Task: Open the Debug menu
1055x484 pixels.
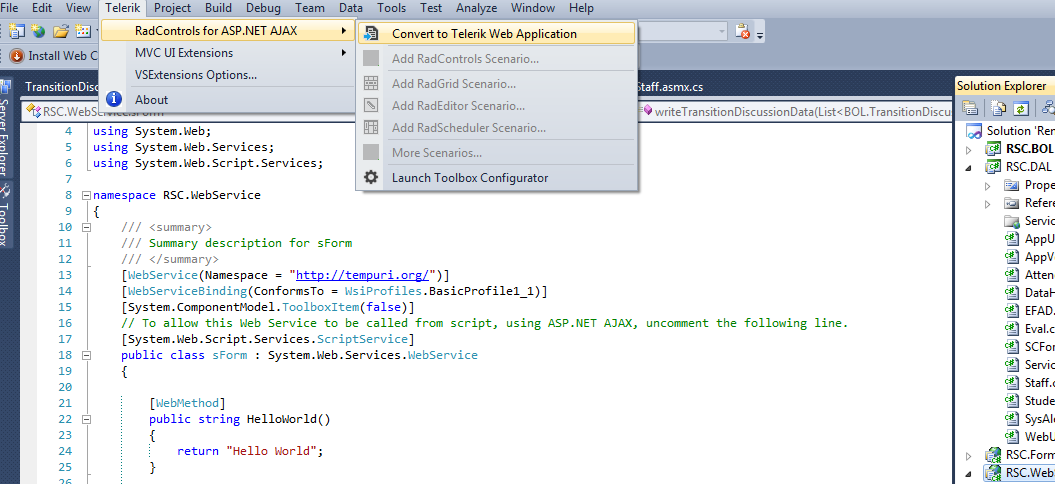Action: point(264,8)
